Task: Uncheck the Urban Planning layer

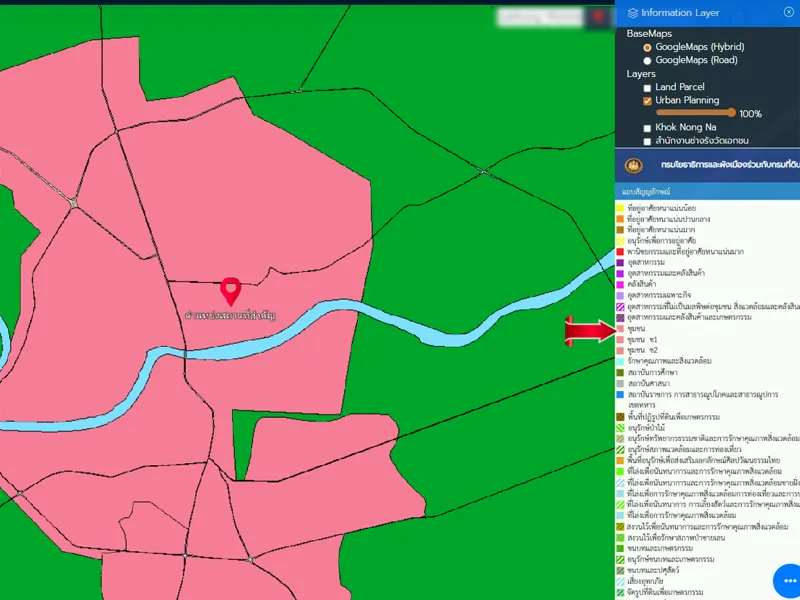Action: pos(648,101)
